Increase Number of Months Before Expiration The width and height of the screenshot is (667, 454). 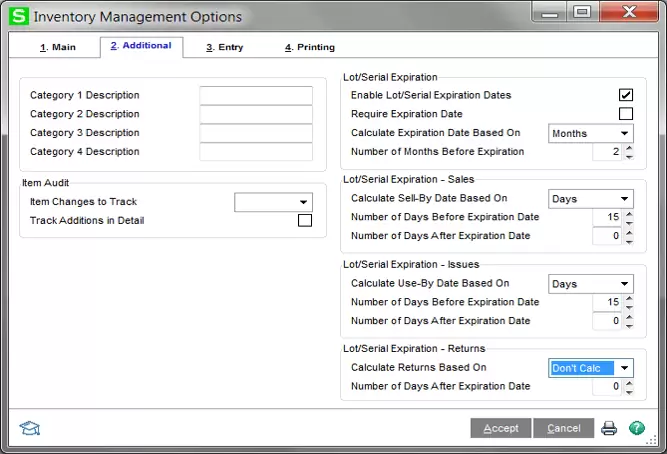628,148
